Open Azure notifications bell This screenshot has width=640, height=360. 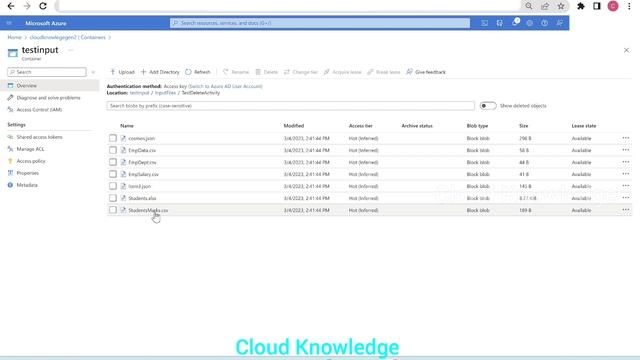pos(515,23)
